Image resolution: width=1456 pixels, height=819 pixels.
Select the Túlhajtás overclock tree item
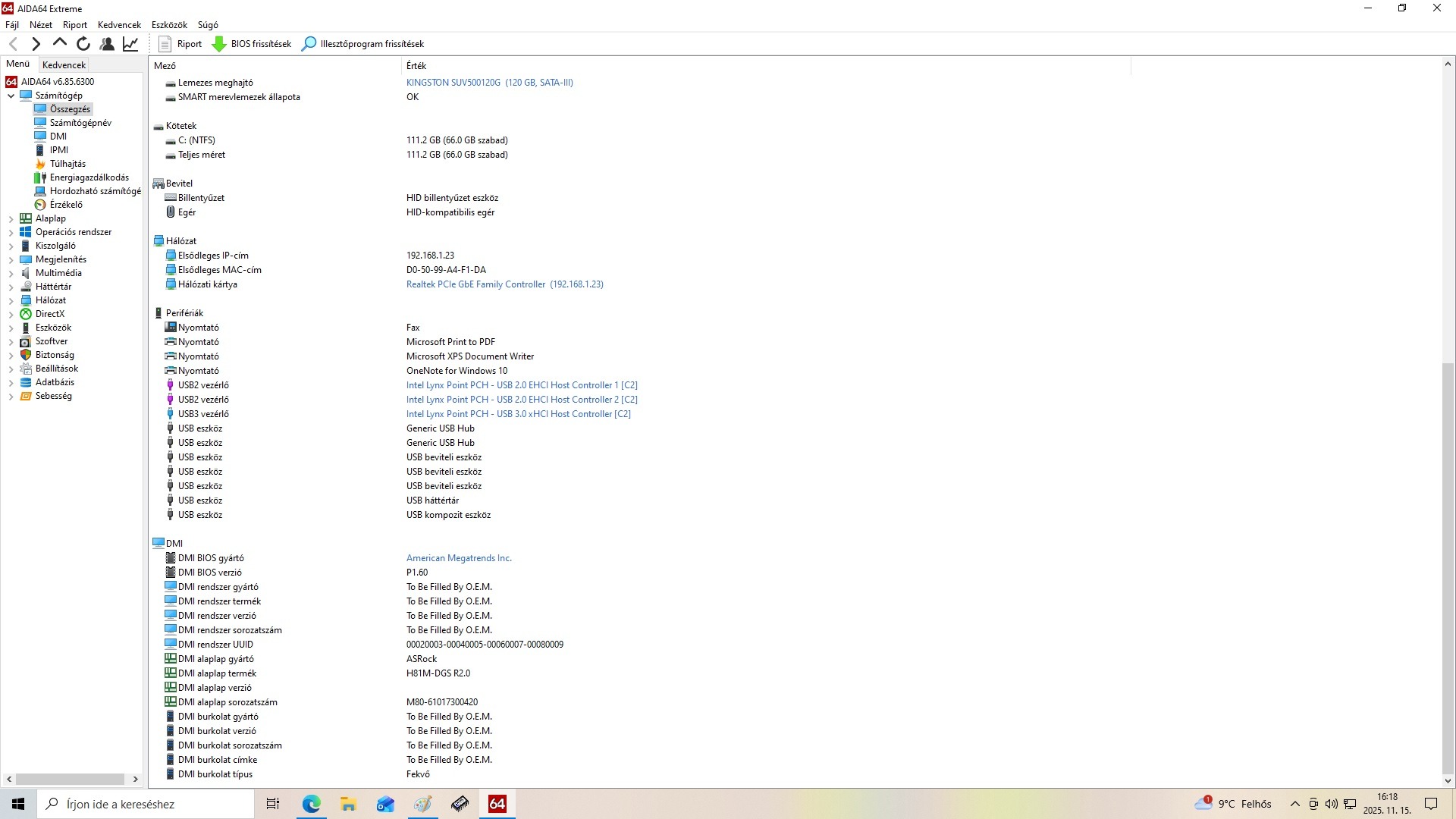(67, 164)
